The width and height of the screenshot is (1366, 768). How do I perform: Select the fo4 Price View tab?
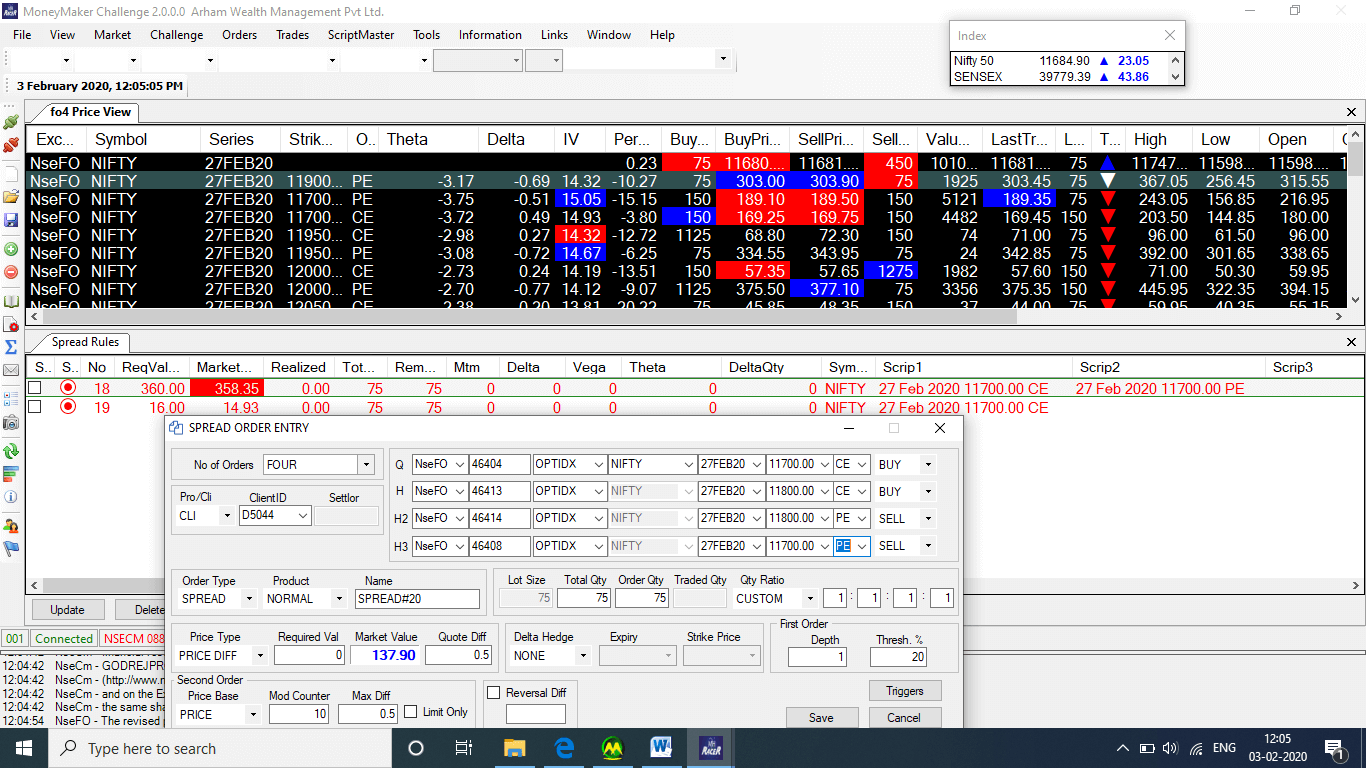(x=88, y=112)
